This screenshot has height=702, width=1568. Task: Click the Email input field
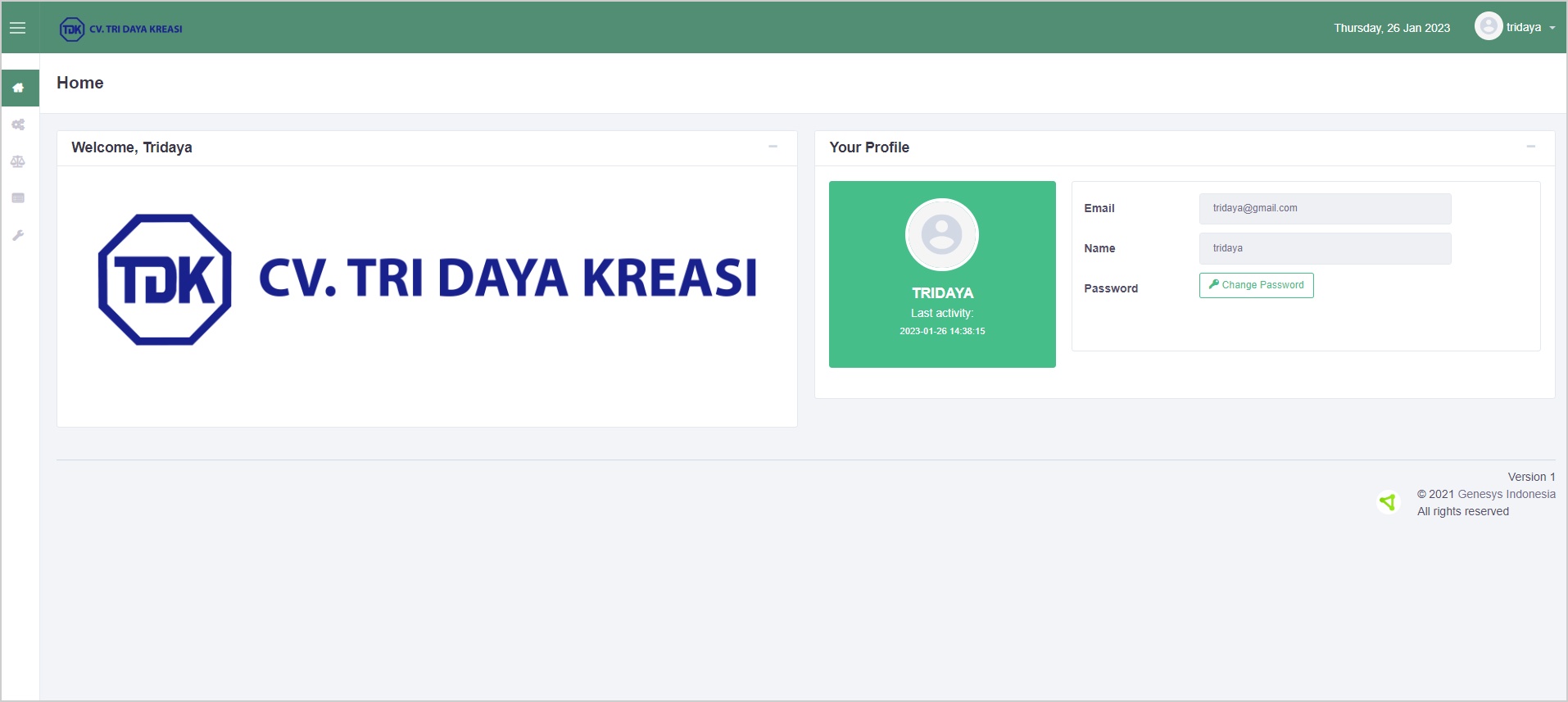1325,208
